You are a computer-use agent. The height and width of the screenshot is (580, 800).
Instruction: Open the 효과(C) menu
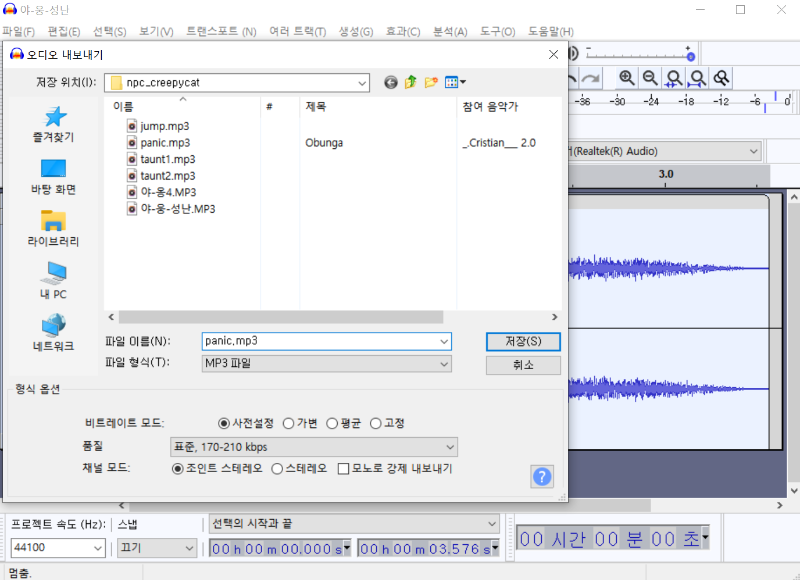(x=403, y=32)
